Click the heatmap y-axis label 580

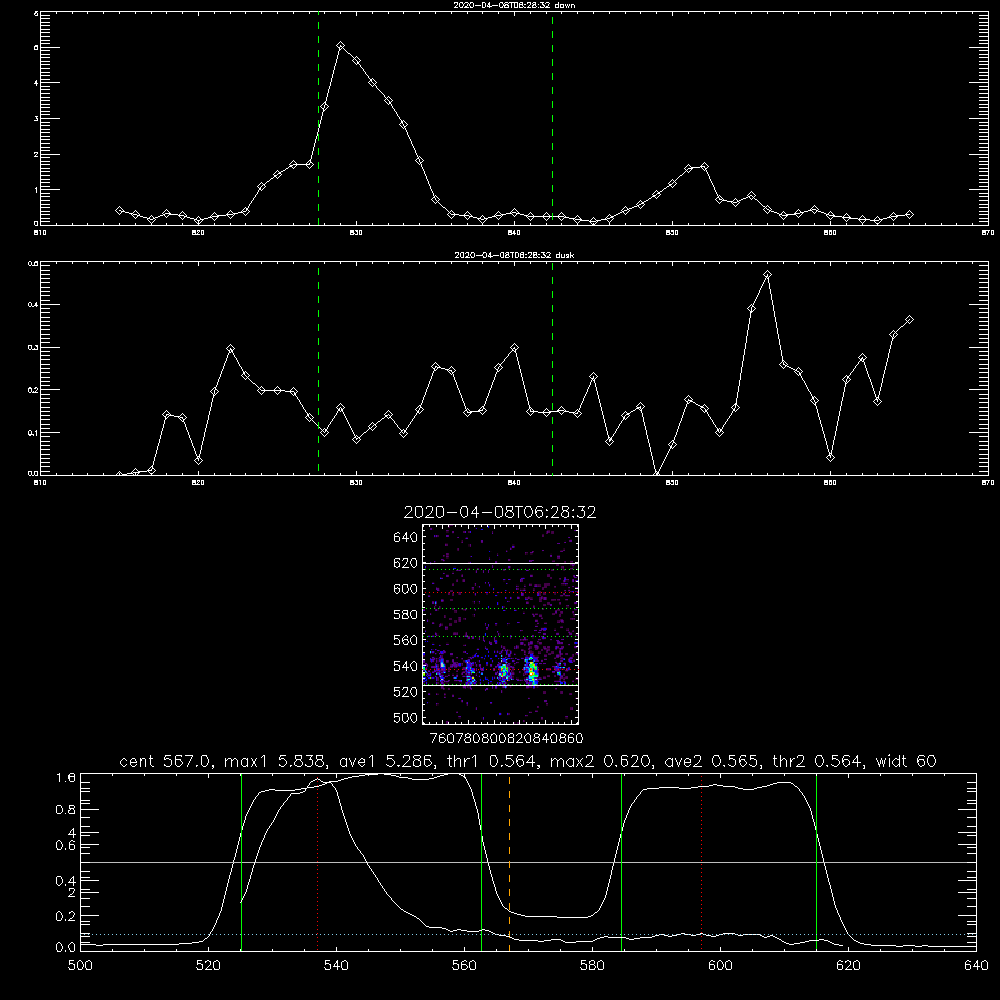click(x=406, y=615)
